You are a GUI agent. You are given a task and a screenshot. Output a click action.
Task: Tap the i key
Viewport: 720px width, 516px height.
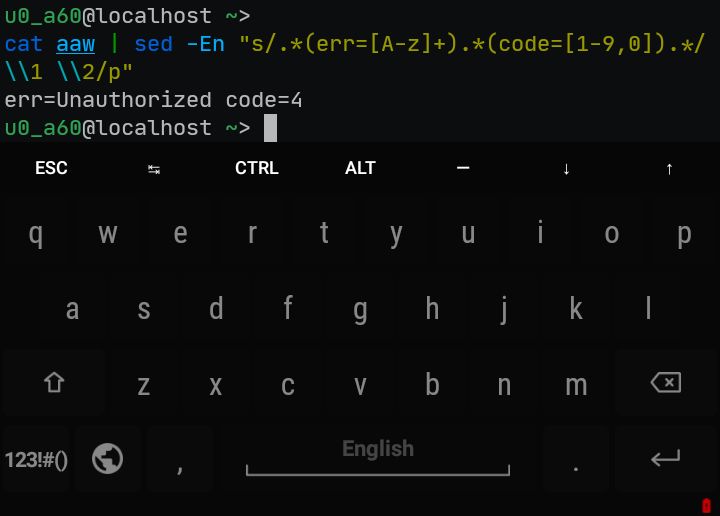pos(540,234)
